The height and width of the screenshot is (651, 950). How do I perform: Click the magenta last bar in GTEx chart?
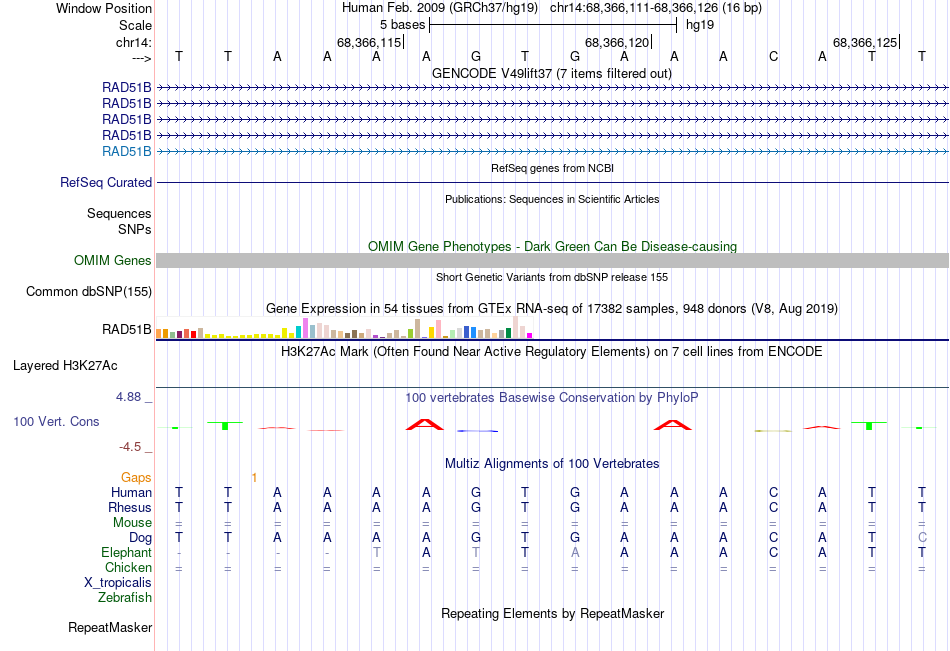[x=529, y=335]
